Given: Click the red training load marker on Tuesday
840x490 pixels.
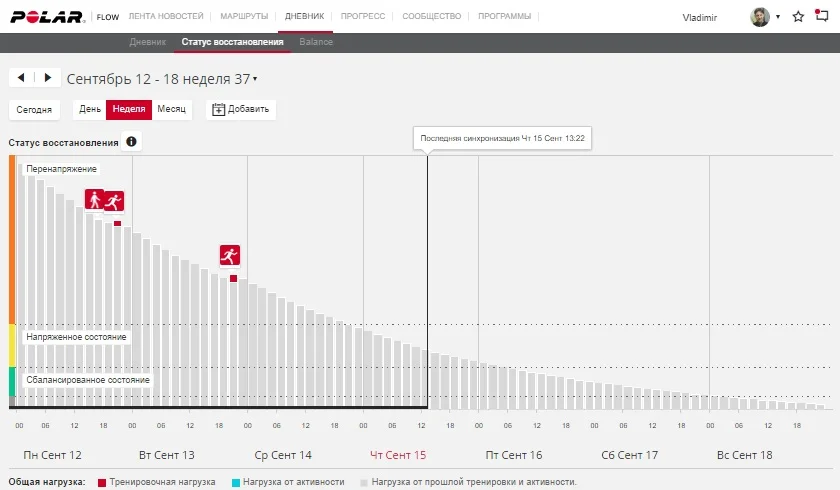Looking at the screenshot, I should 234,278.
